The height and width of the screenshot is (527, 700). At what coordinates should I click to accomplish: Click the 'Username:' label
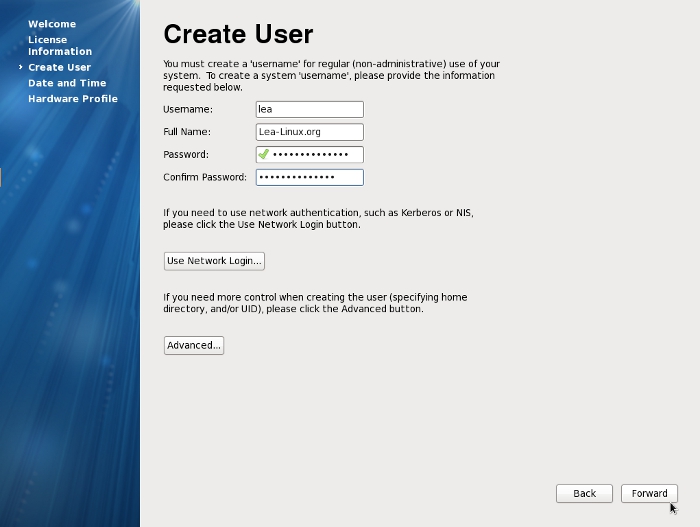[x=188, y=110]
